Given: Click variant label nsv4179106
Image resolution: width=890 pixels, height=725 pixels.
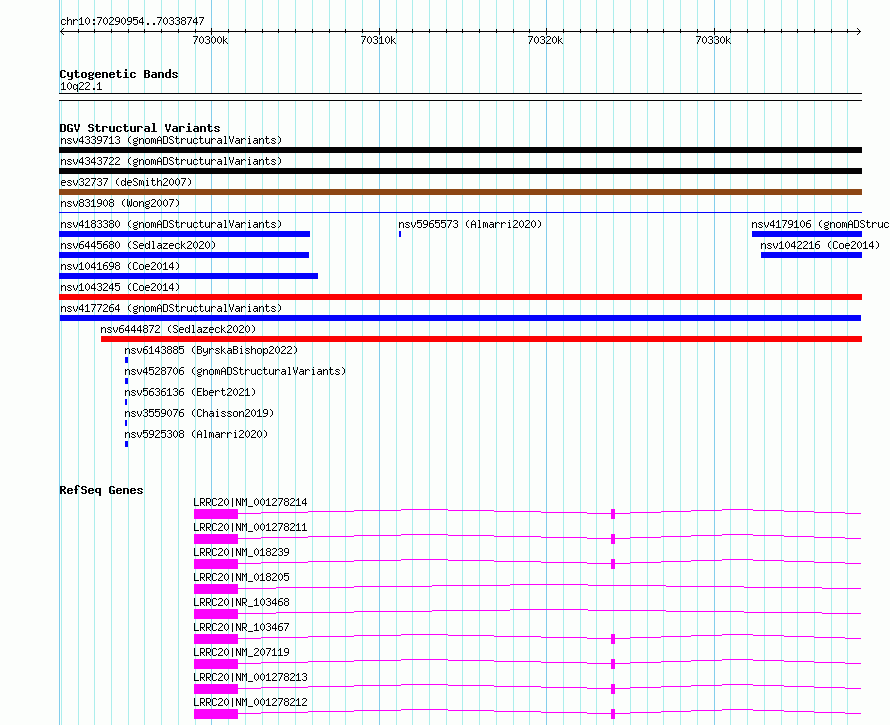Looking at the screenshot, I should 820,224.
